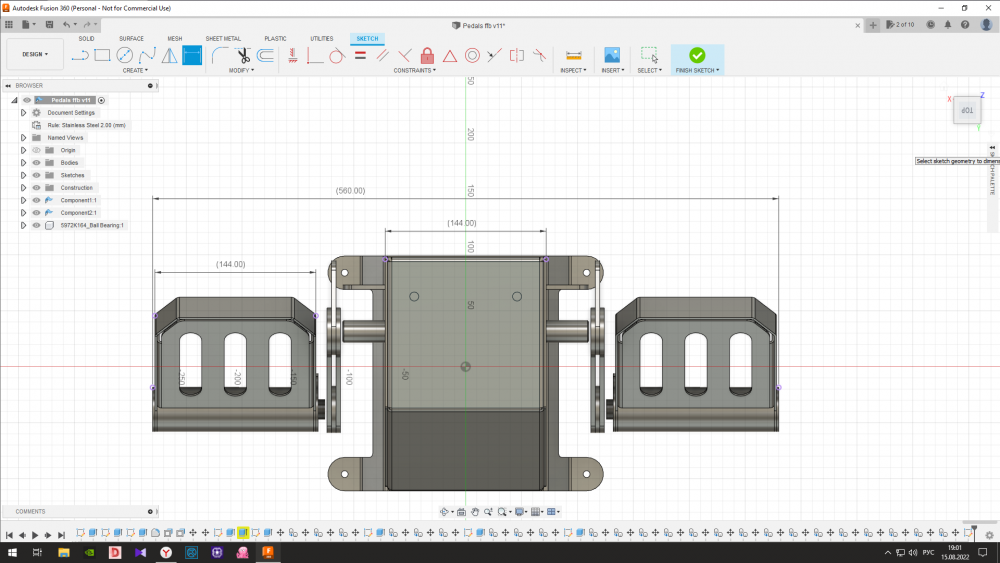Screen dimensions: 1000x563
Task: Open the CONSTRAINTS menu label
Action: 415,70
